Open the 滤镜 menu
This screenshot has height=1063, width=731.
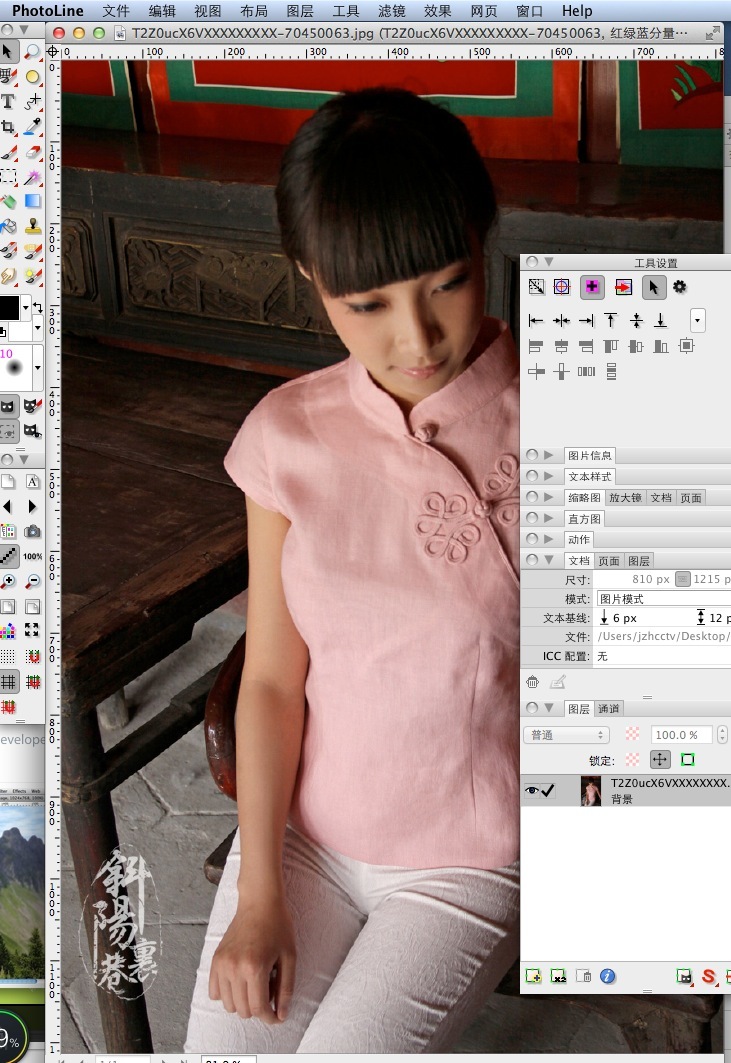pos(392,11)
